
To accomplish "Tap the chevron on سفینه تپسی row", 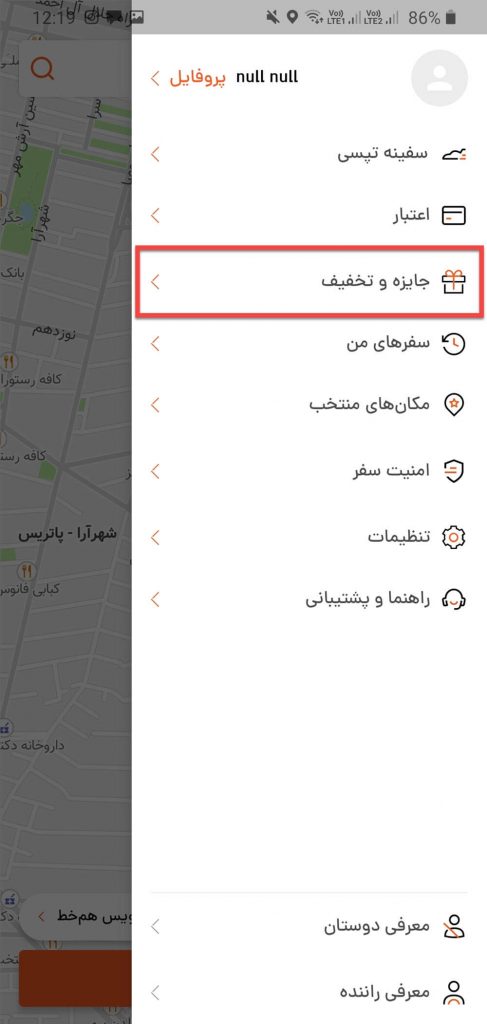I will 155,154.
